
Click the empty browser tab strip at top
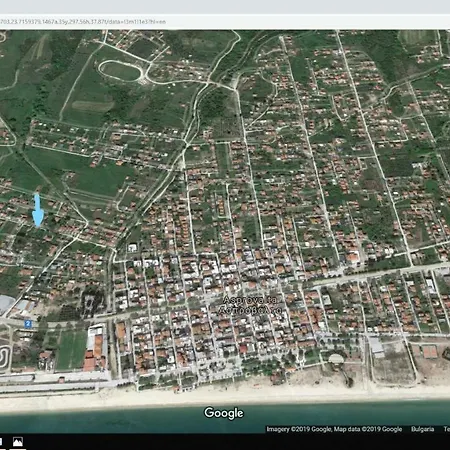pos(225,7)
